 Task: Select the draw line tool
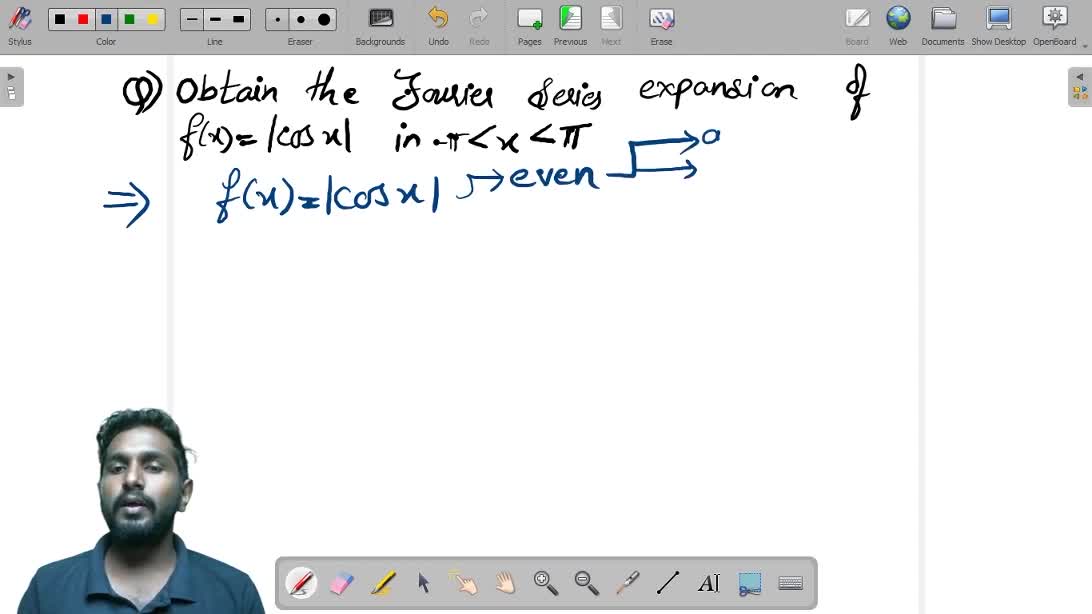668,583
